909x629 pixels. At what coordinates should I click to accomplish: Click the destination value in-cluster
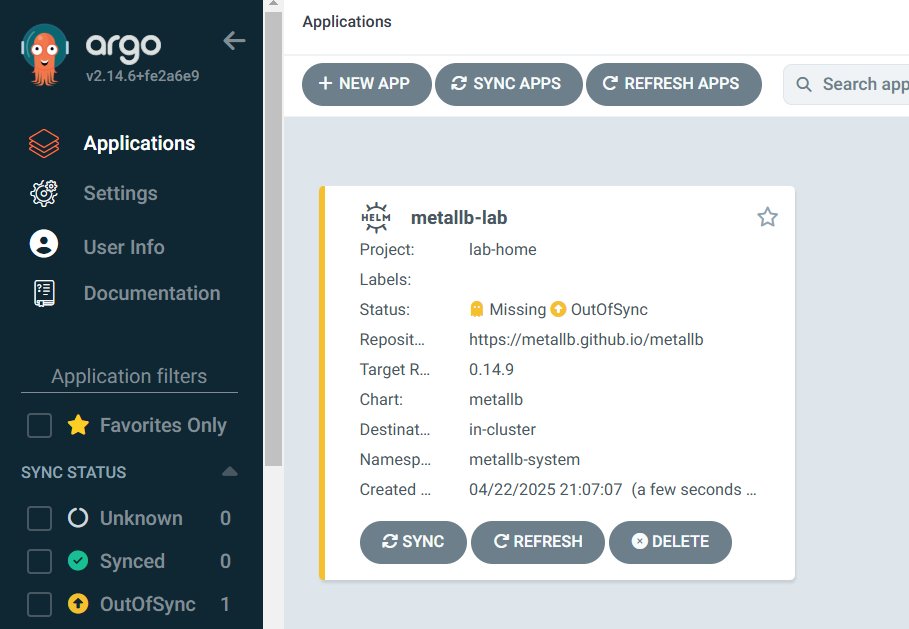coord(502,429)
